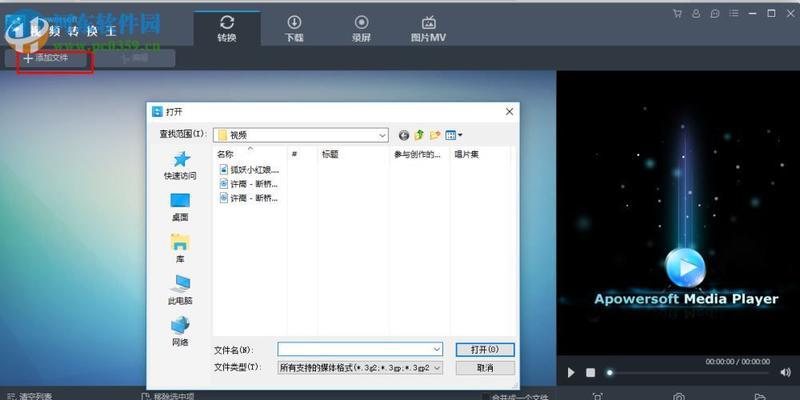Screen dimensions: 800x400
Task: Sort by the 唱片集 column header
Action: click(x=480, y=154)
